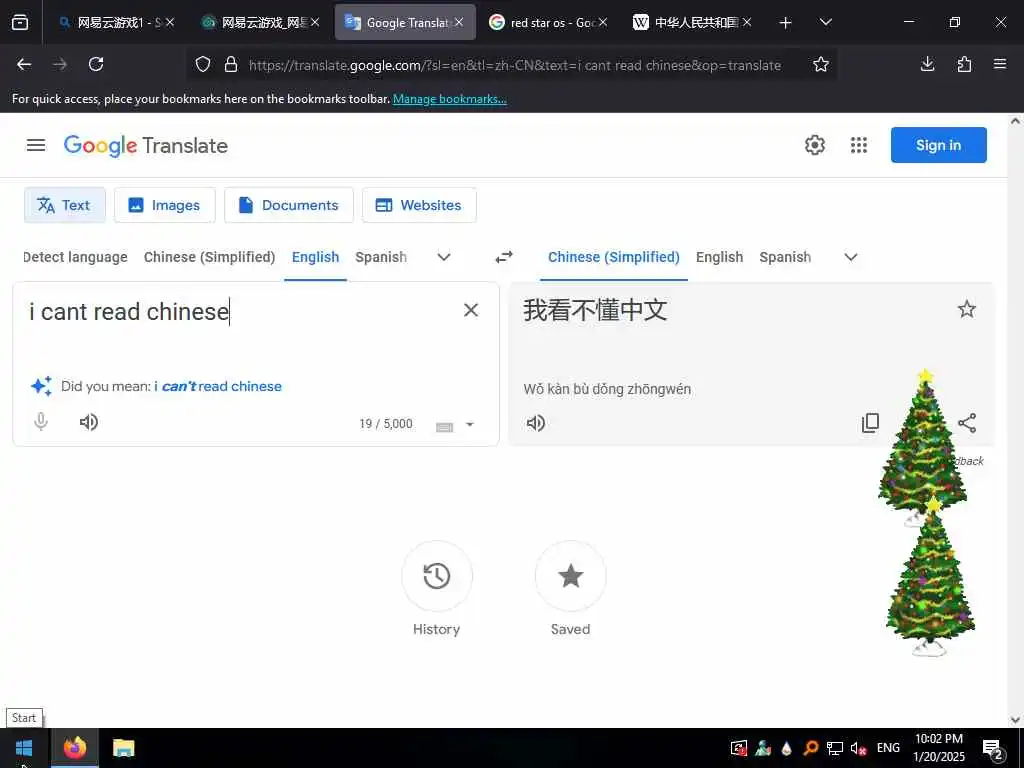Open the Firefox extensions menu
This screenshot has height=768, width=1024.
click(x=964, y=64)
